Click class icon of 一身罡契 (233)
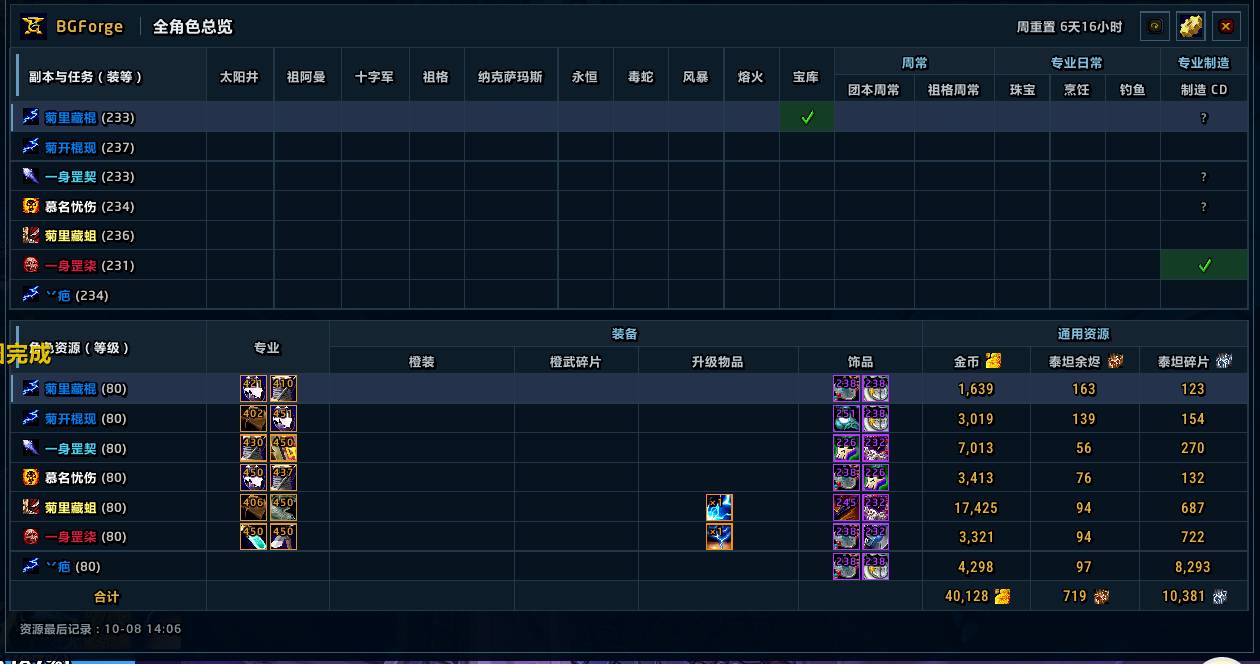 (31, 176)
